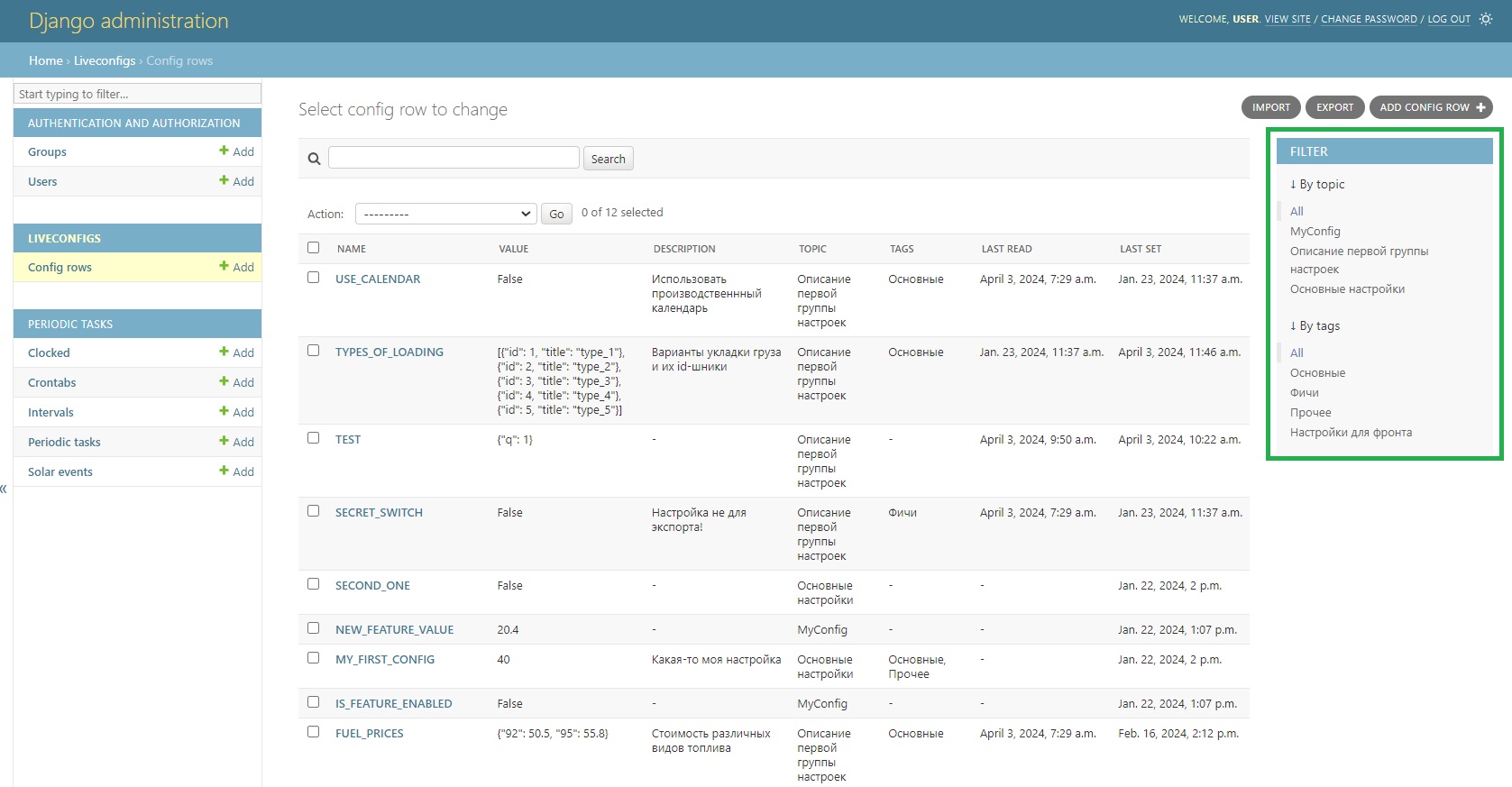Open the Config rows sidebar link
Screen dimensions: 1512x787
point(60,267)
